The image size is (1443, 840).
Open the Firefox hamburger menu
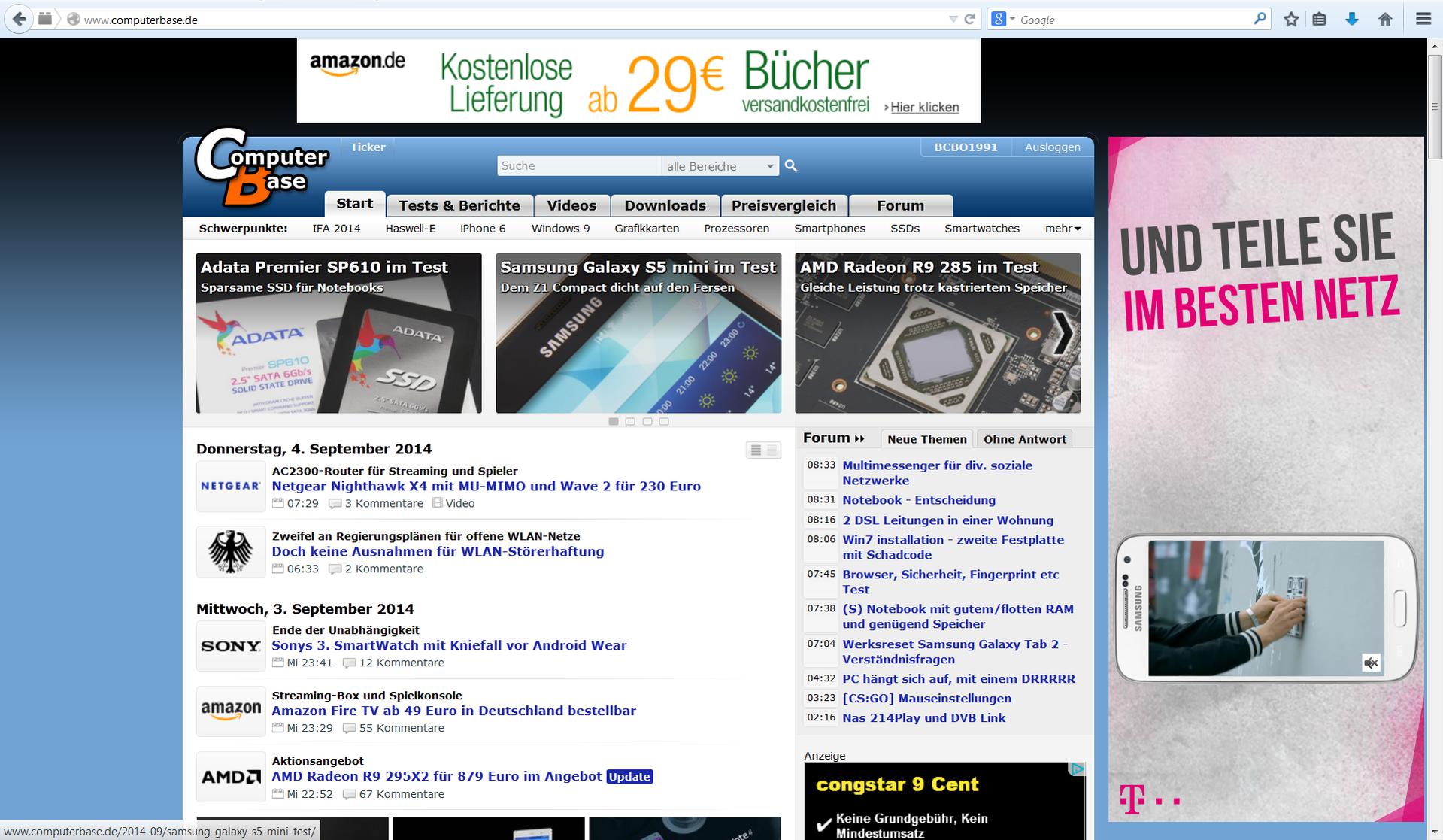(x=1423, y=20)
